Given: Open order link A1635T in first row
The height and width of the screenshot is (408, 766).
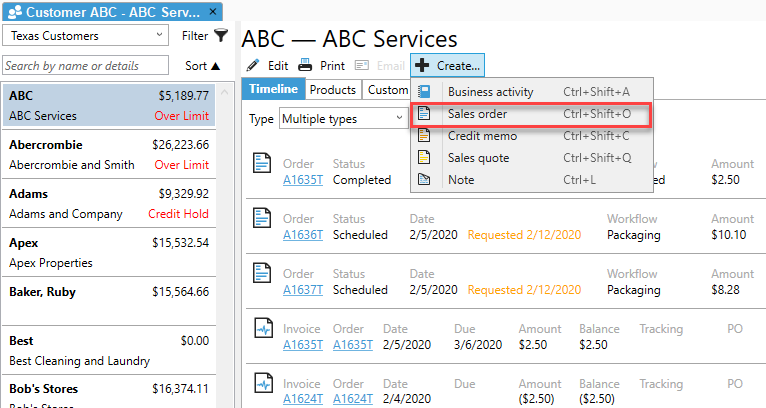Looking at the screenshot, I should click(303, 180).
